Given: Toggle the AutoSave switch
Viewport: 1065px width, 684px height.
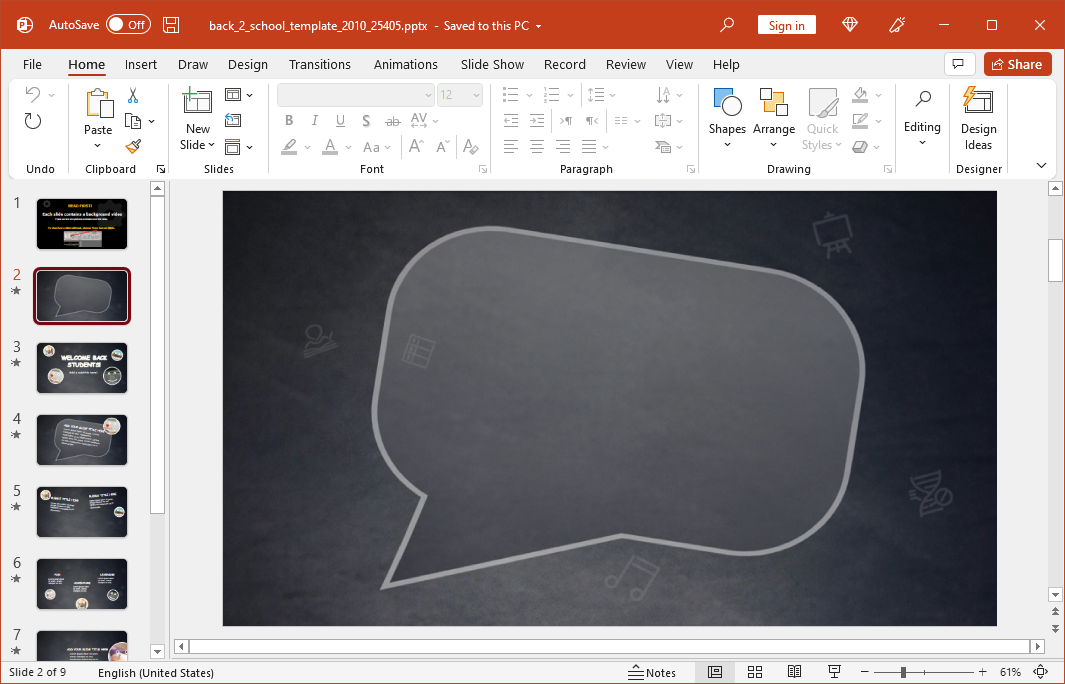Looking at the screenshot, I should (128, 25).
